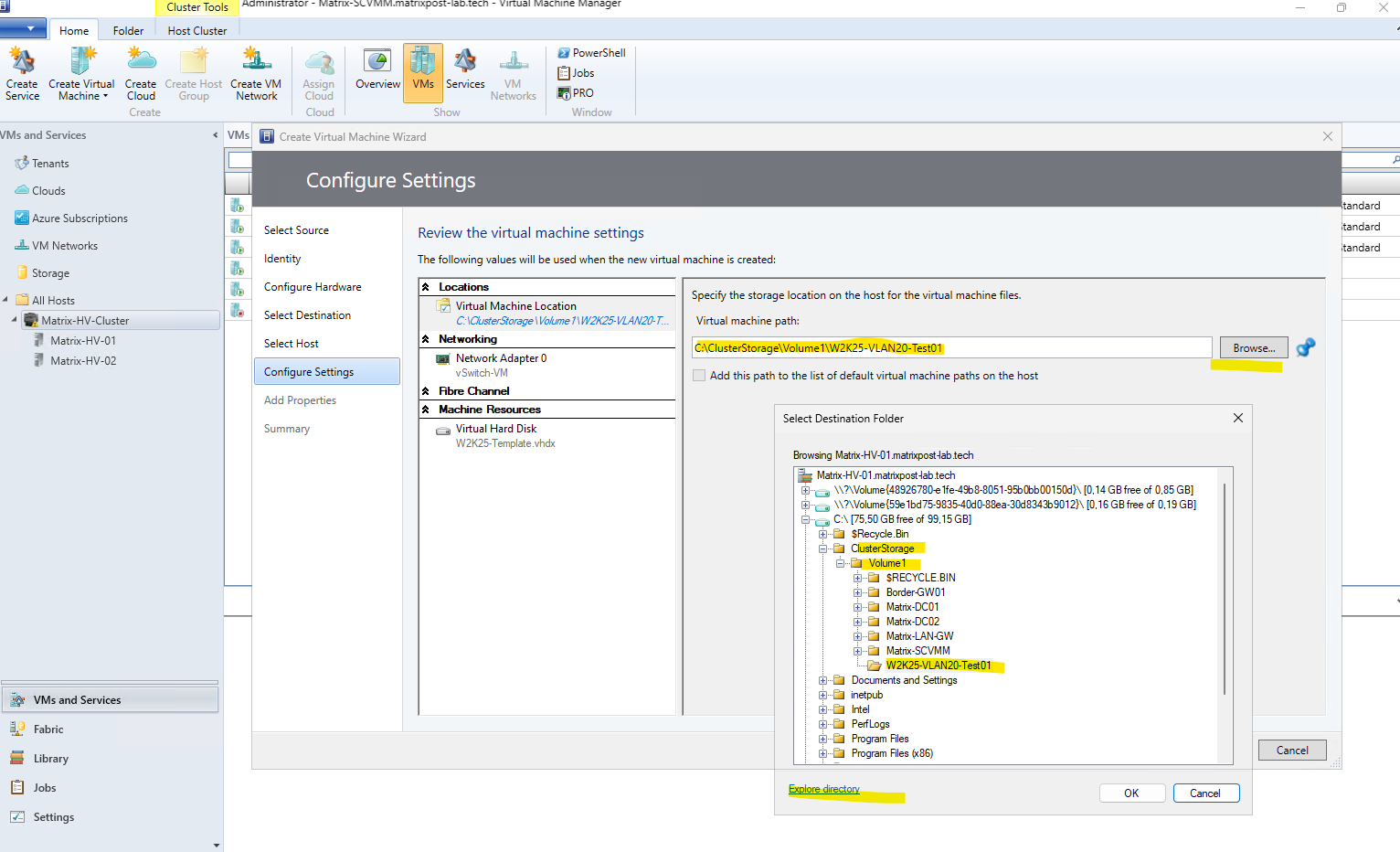Image resolution: width=1400 pixels, height=852 pixels.
Task: Collapse the VMs and Services navigation pane
Action: click(216, 135)
